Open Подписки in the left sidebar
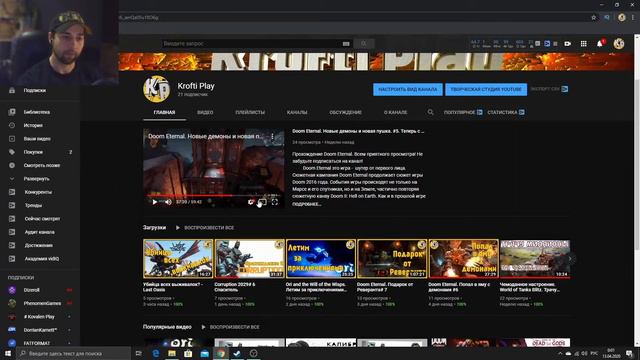Viewport: 640px width, 360px height. point(34,91)
